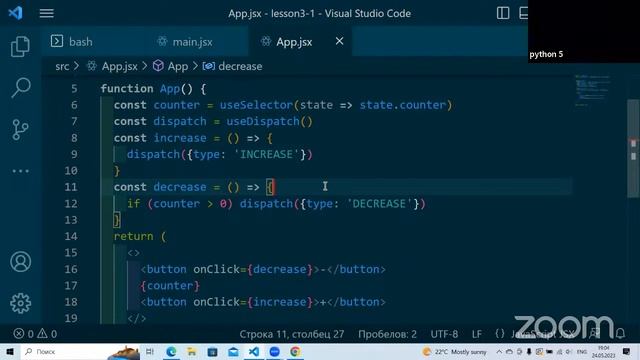This screenshot has width=640, height=360.
Task: Click 'return' keyword on line 14
Action: pyautogui.click(x=133, y=236)
